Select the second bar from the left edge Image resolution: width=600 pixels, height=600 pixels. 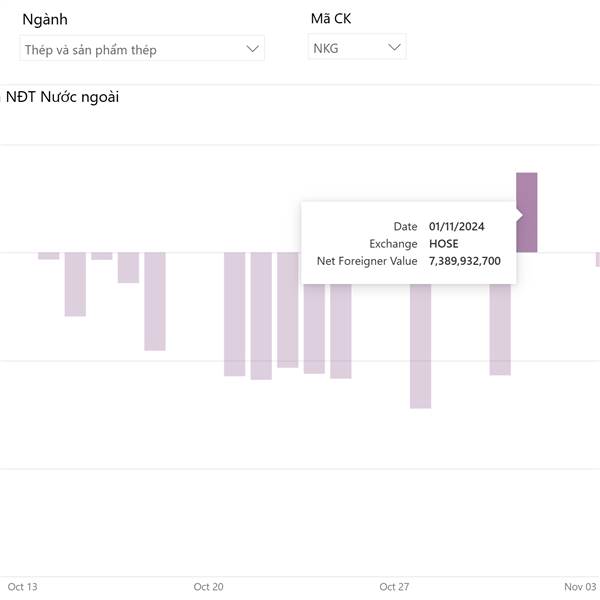pyautogui.click(x=75, y=284)
